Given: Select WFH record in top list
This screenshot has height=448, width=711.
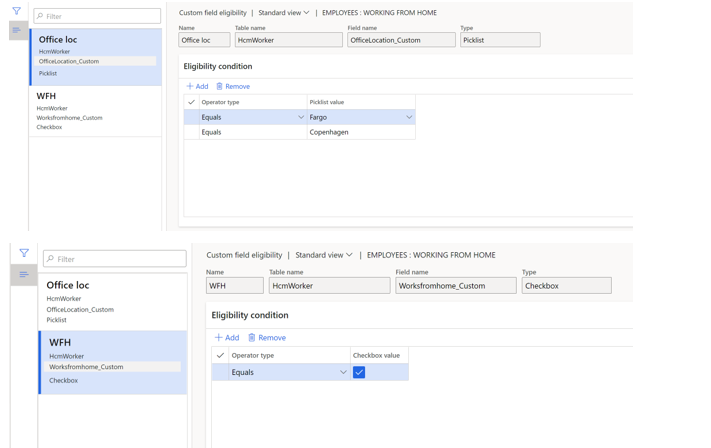Looking at the screenshot, I should click(96, 111).
